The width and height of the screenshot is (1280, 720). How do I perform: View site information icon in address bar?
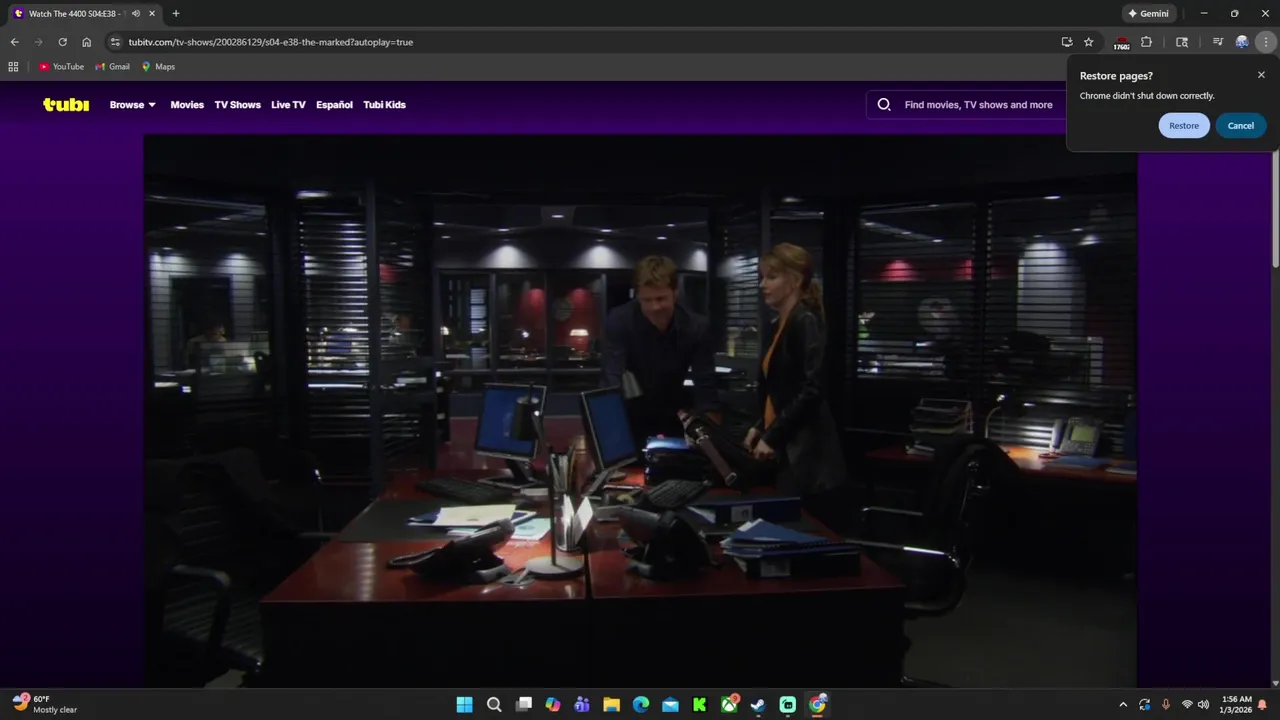[115, 42]
